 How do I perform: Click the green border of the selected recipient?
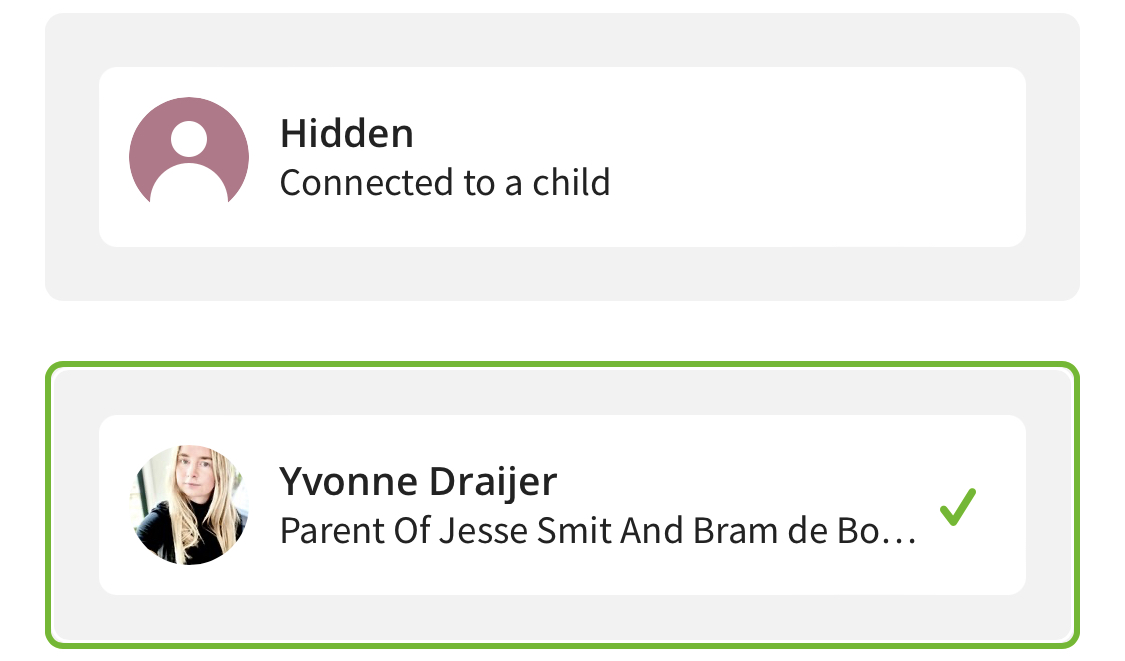pyautogui.click(x=562, y=365)
